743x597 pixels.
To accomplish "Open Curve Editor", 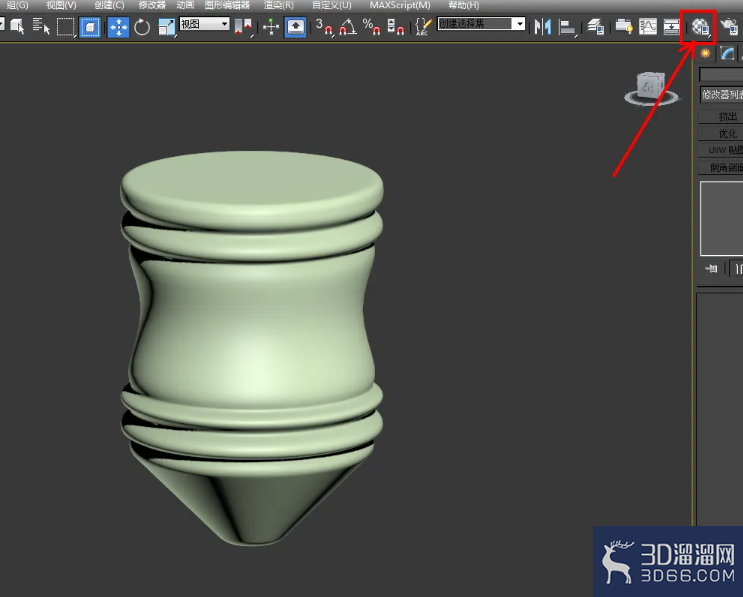I will (x=648, y=27).
